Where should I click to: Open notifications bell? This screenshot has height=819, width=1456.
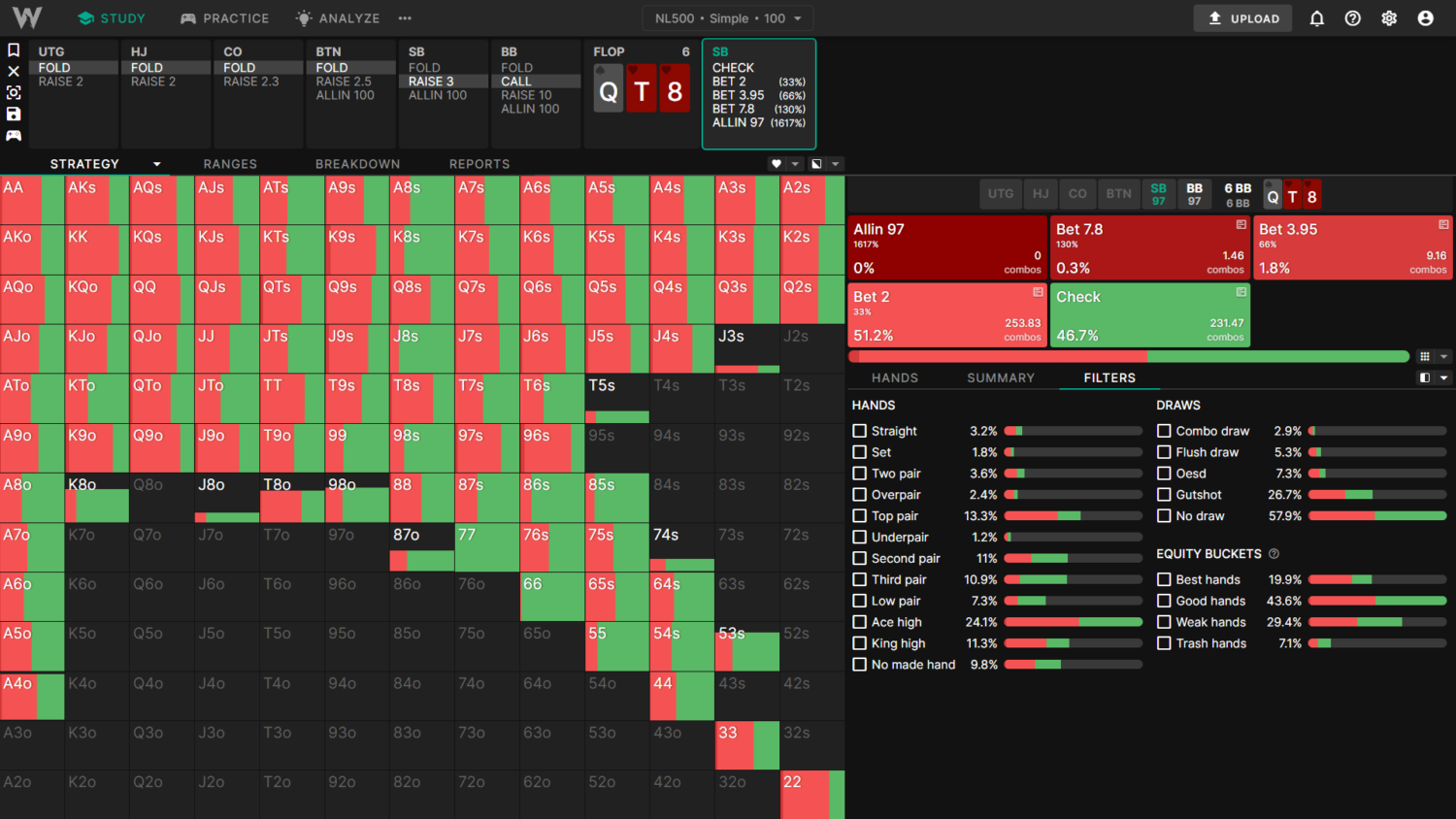1316,18
